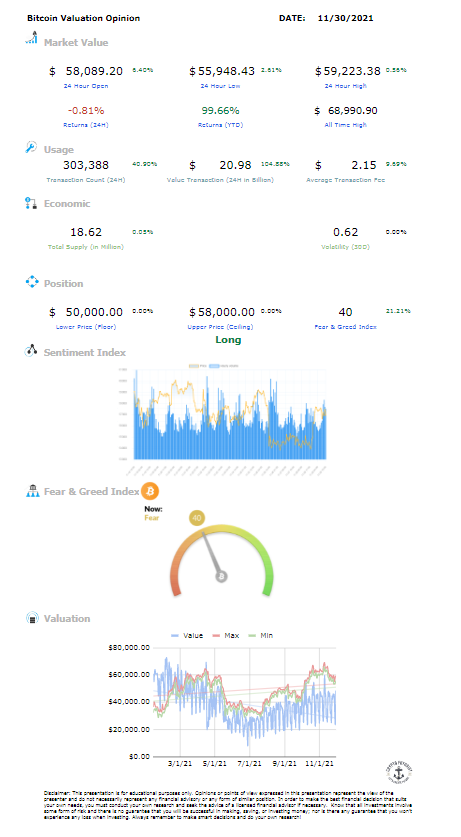The height and width of the screenshot is (837, 461).
Task: Click the Usage wrench icon
Action: [x=31, y=147]
